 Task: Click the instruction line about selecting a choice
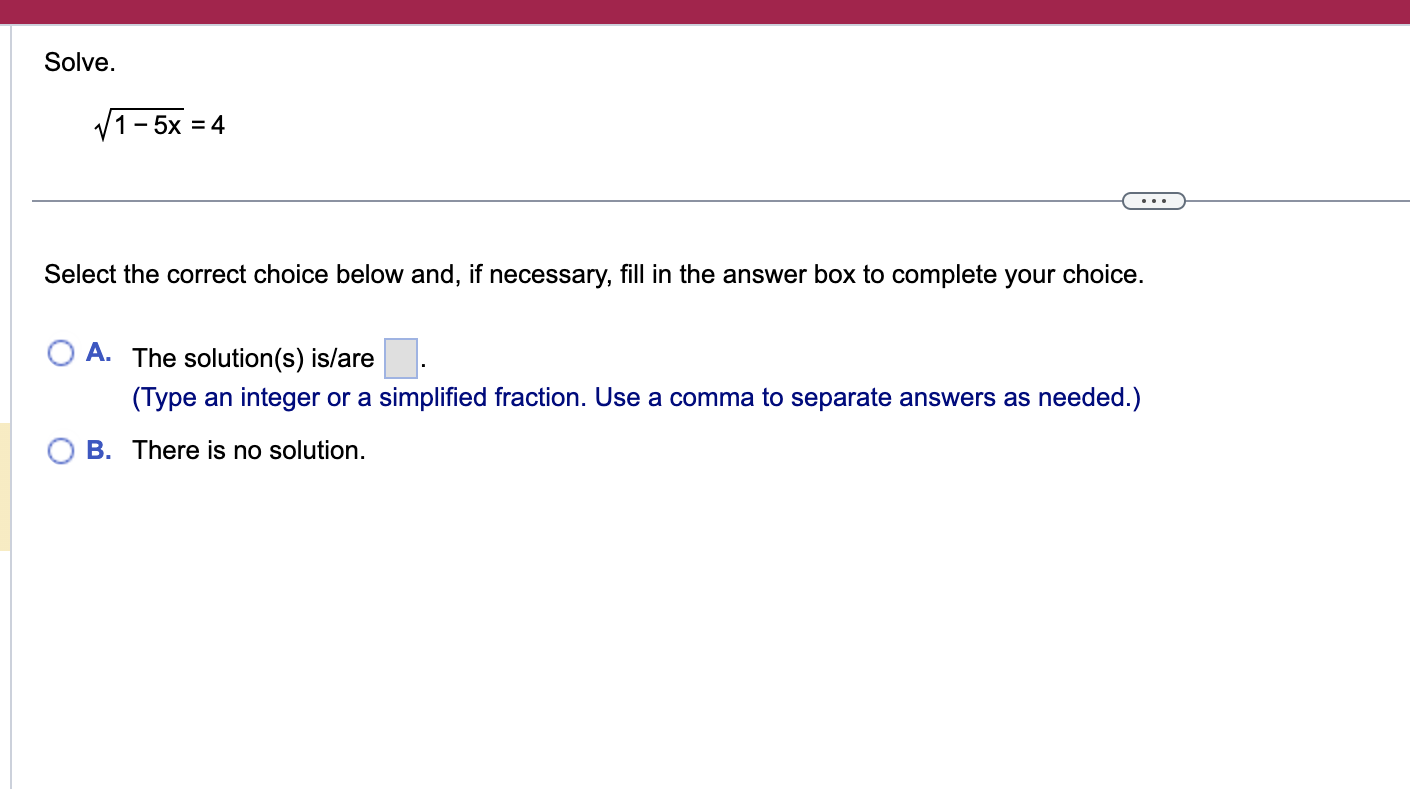(594, 274)
